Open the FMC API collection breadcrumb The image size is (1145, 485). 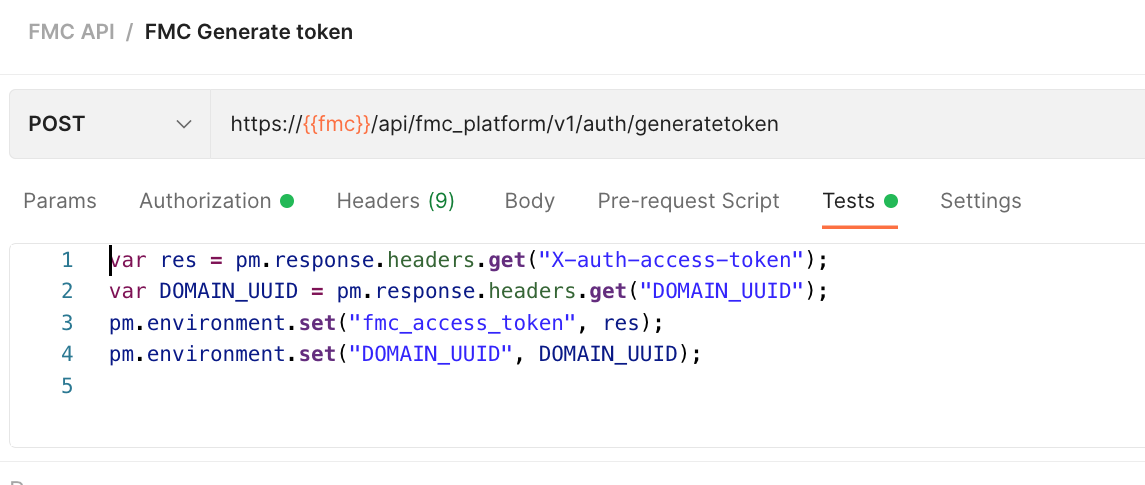(x=71, y=32)
